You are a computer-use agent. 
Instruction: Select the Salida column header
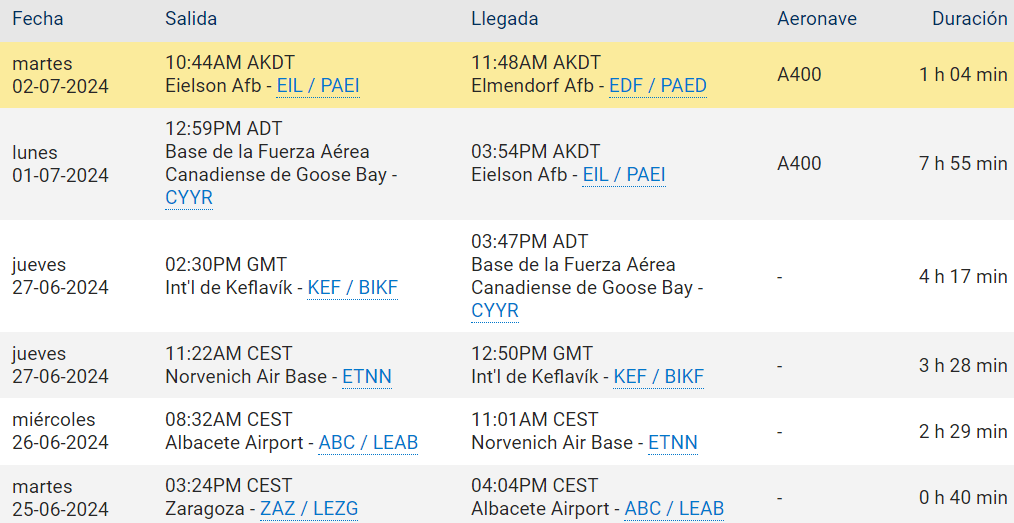tap(191, 19)
